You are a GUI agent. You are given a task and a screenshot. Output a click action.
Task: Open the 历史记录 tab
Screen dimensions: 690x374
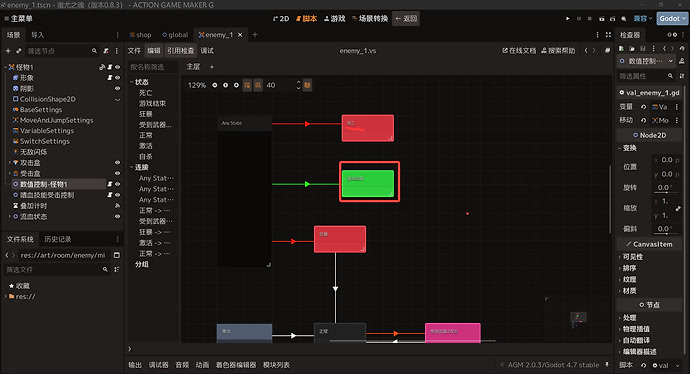(x=58, y=239)
